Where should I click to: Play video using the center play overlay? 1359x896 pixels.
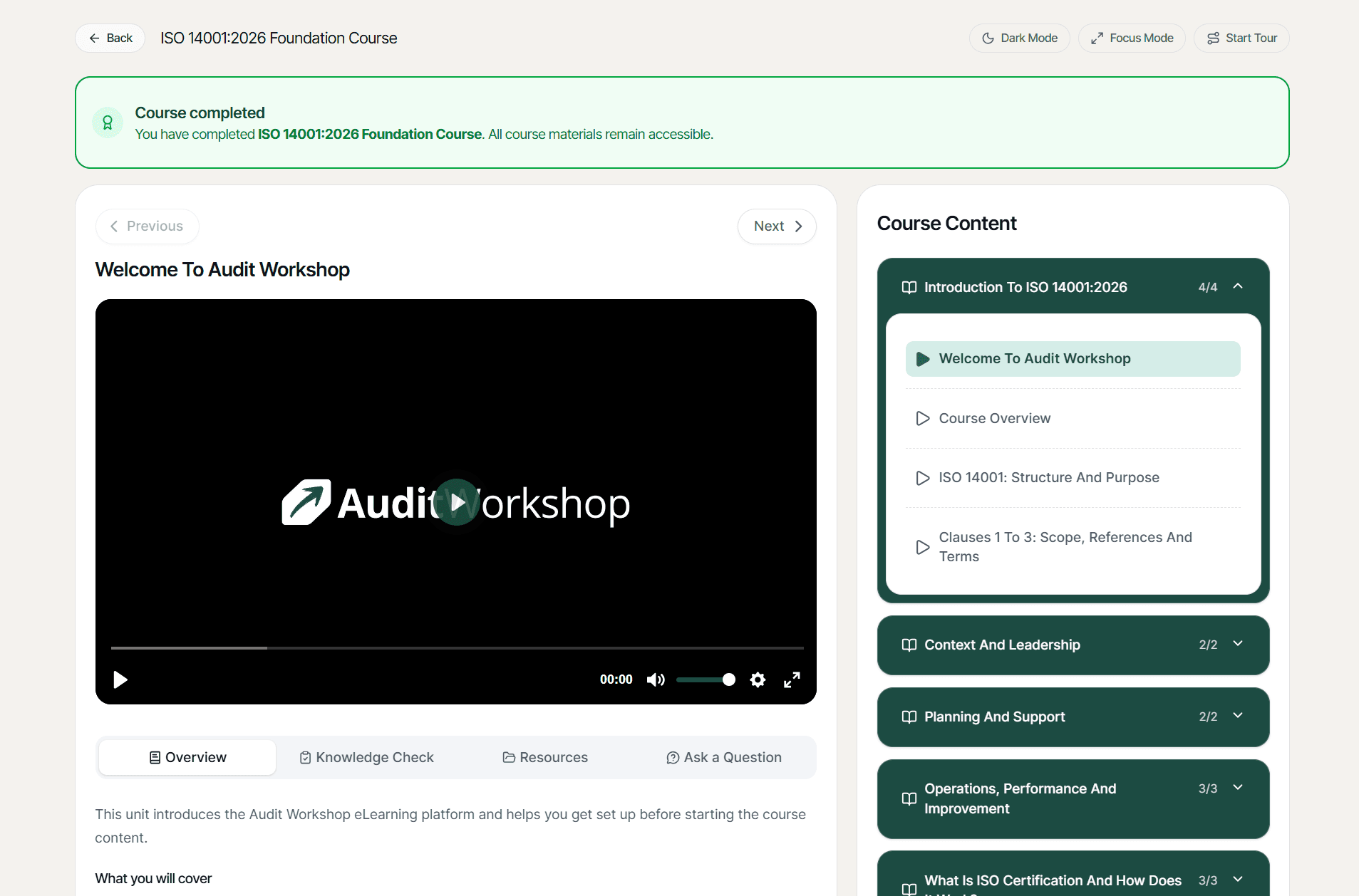click(x=457, y=502)
